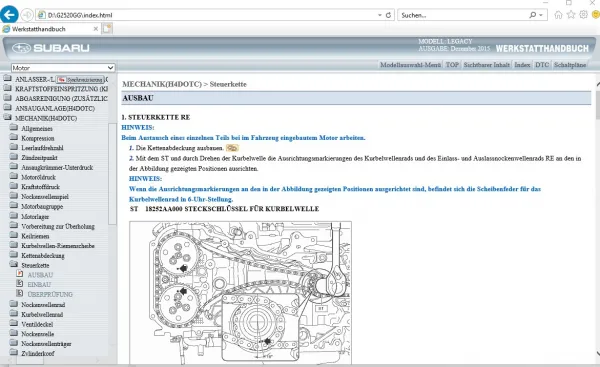Click the folder icon next to Nockenwelle
Screen dimensions: 600x367
[x=14, y=333]
